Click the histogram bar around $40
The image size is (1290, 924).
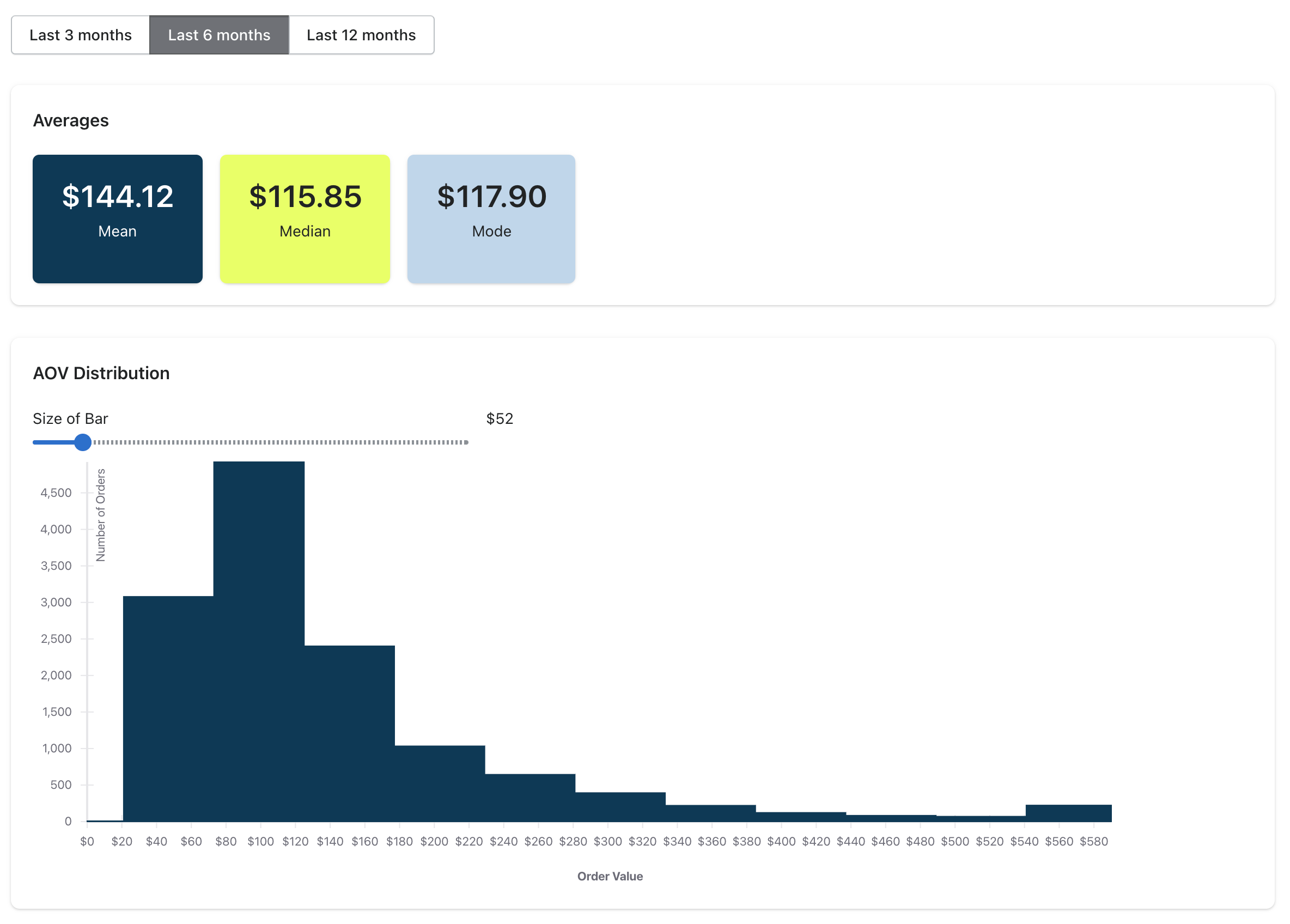point(168,708)
